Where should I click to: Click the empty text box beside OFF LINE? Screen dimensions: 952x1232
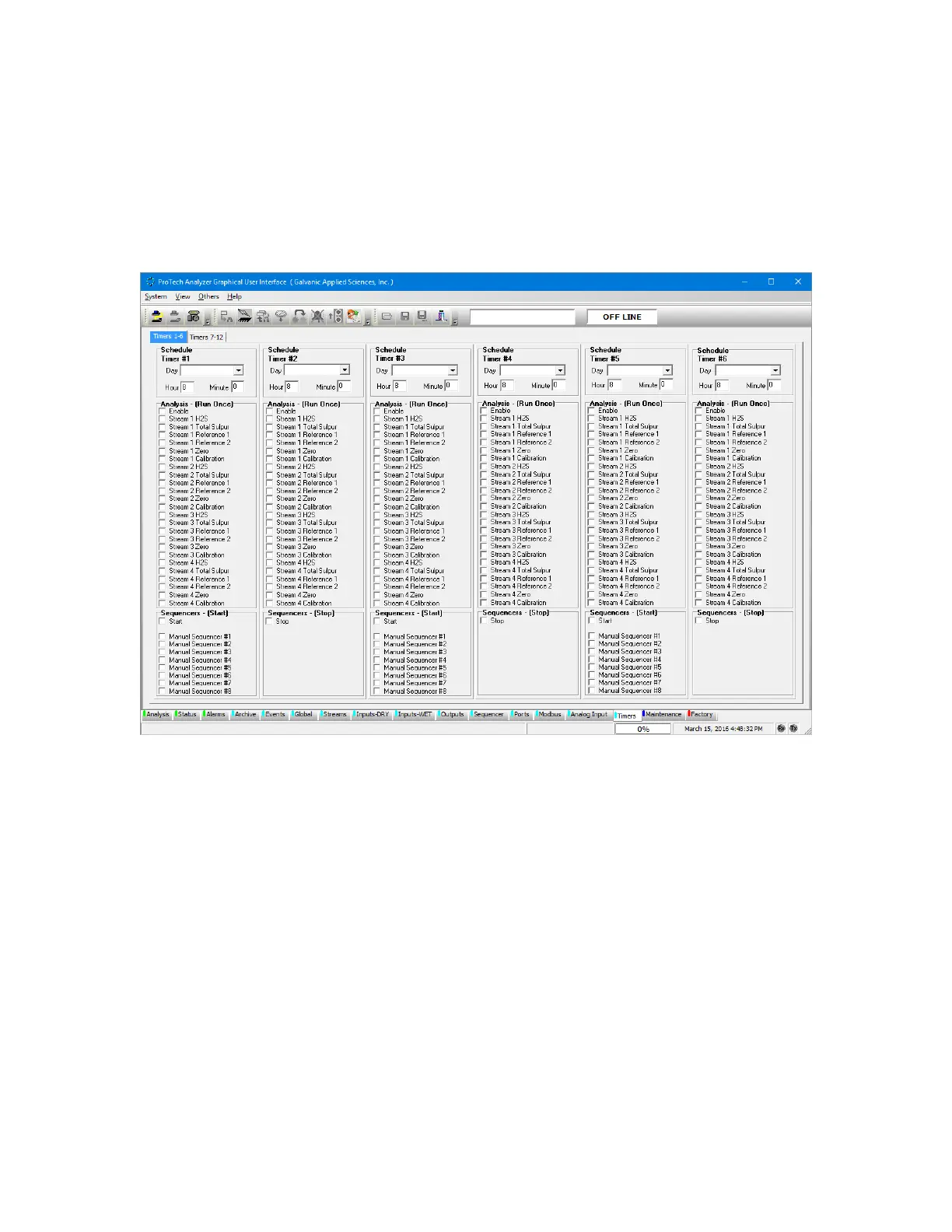(522, 317)
